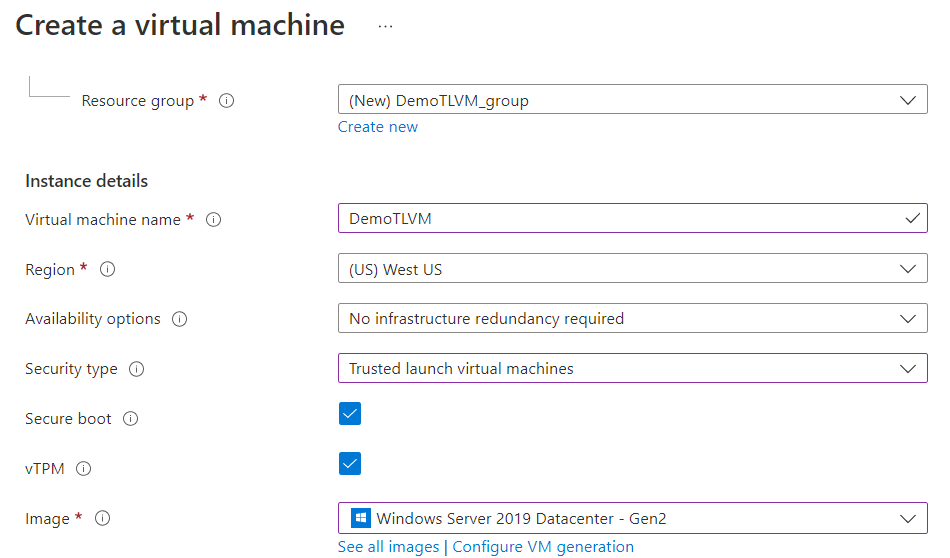
Task: Click the Create a virtual machine title
Action: tap(180, 25)
